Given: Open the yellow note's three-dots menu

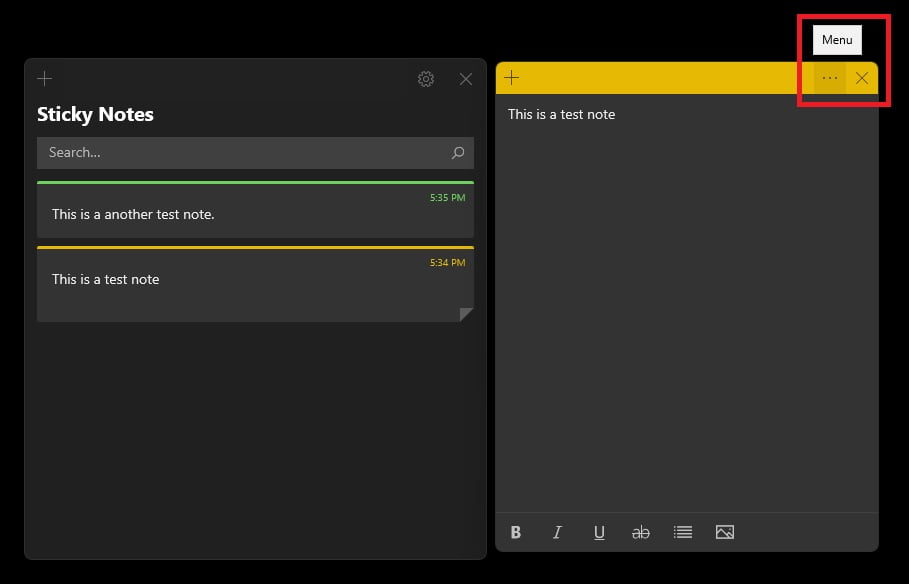Looking at the screenshot, I should 830,78.
